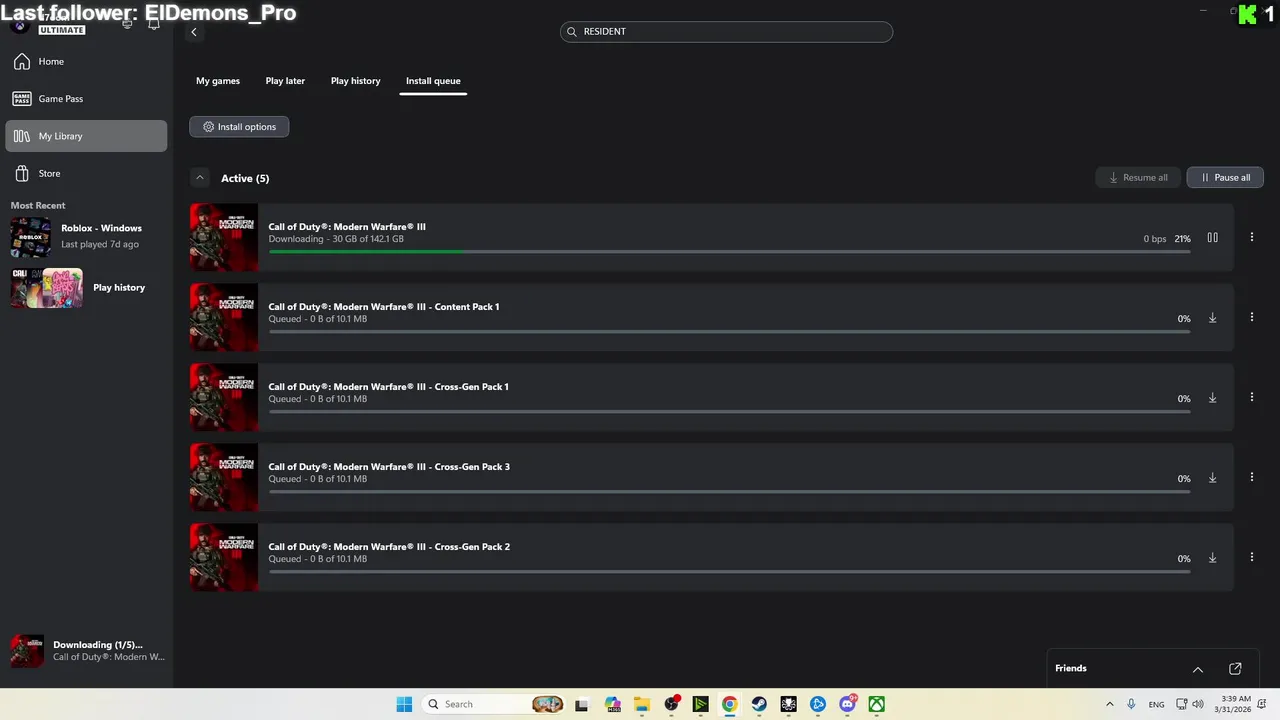Select My Library in sidebar

(86, 136)
